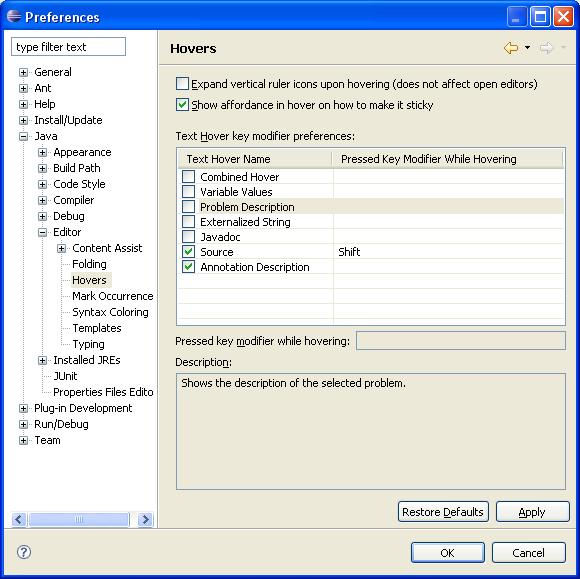Collapse the Java tree node
This screenshot has height=579, width=580.
coord(23,136)
